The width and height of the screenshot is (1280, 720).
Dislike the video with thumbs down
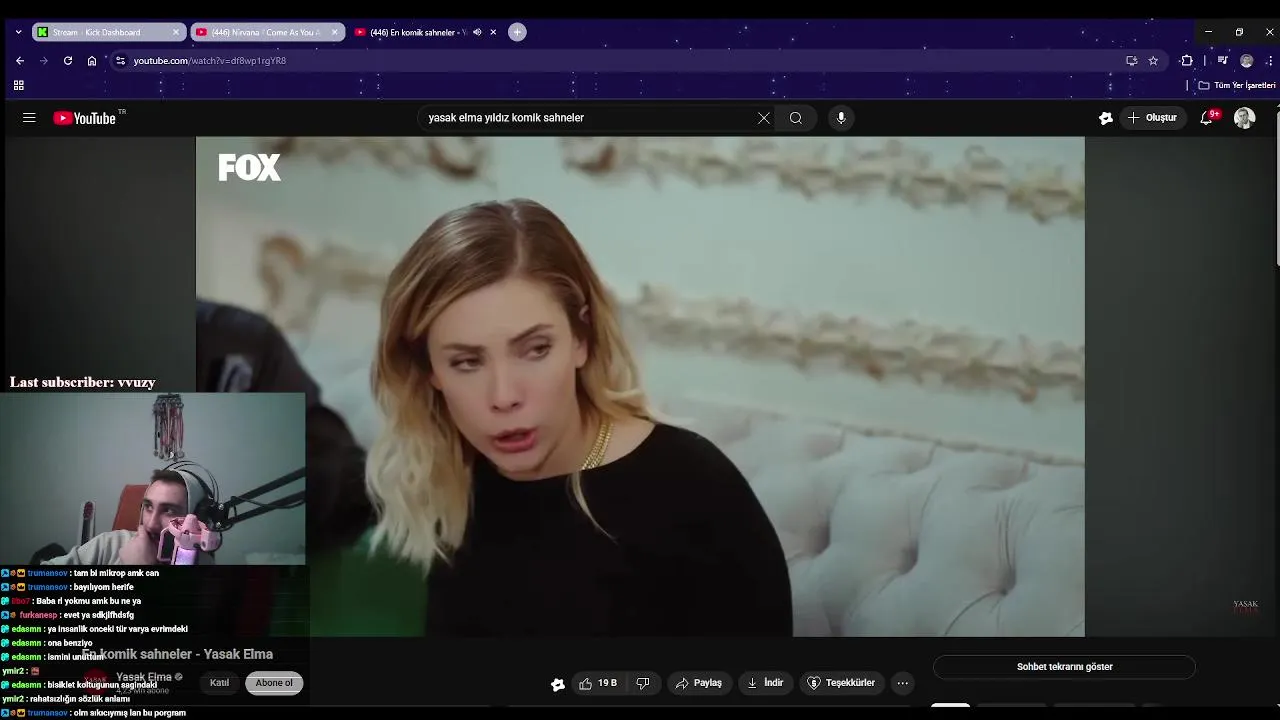pos(643,683)
